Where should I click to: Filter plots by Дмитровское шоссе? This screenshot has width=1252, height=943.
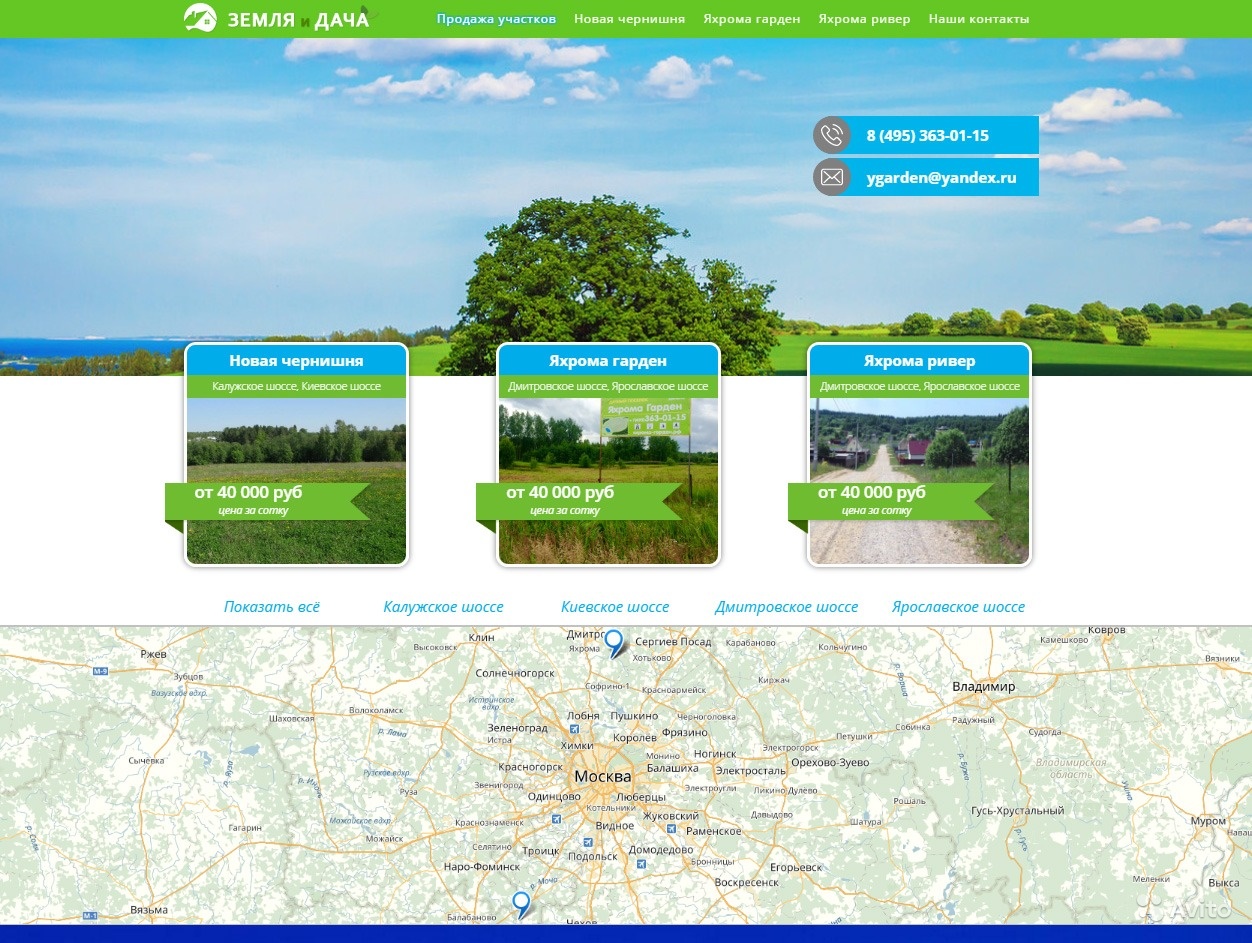tap(786, 606)
